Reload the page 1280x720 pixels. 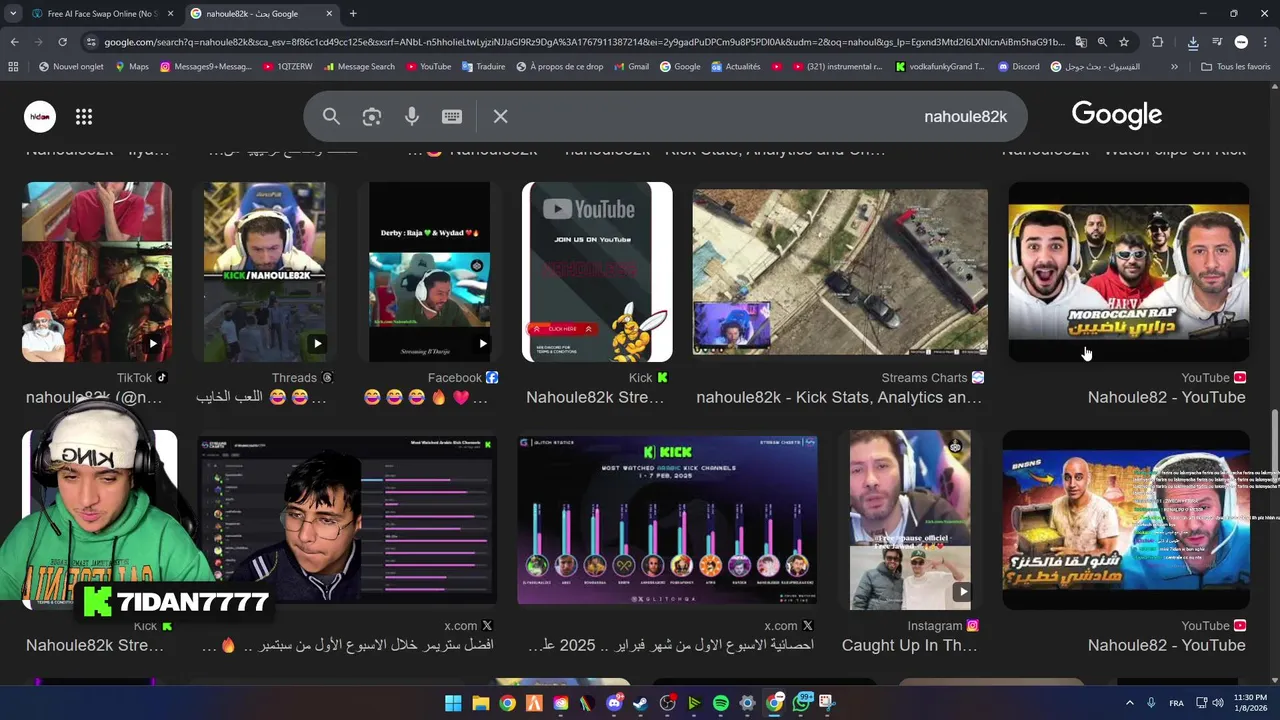pyautogui.click(x=62, y=42)
